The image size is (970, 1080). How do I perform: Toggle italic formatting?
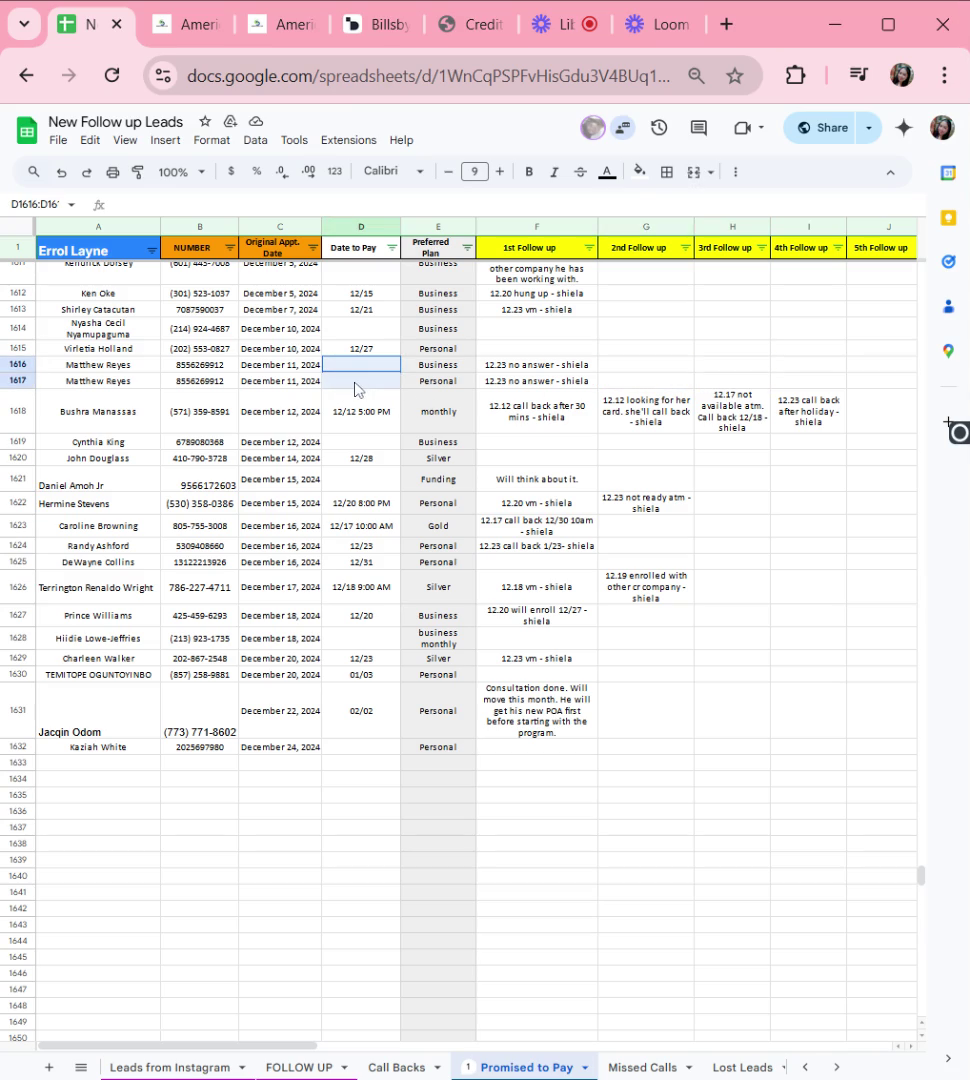(x=554, y=172)
